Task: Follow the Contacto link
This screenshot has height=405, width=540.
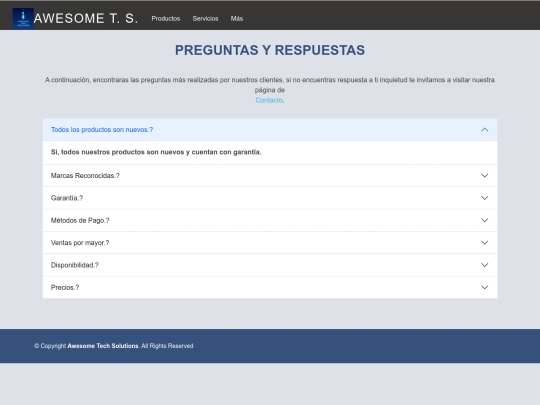Action: (x=269, y=100)
